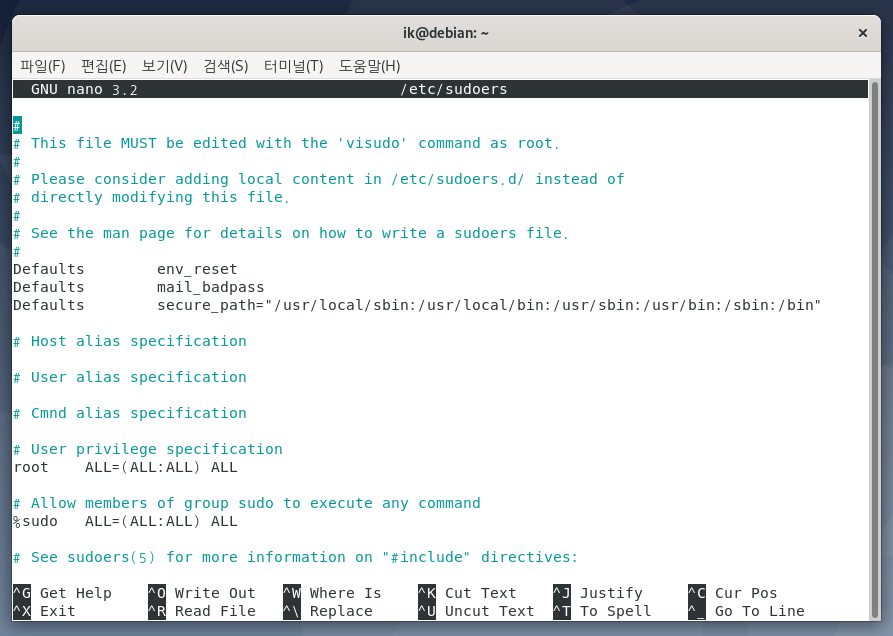Image resolution: width=893 pixels, height=636 pixels.
Task: Click the ^W Where Is shortcut
Action: (x=332, y=593)
